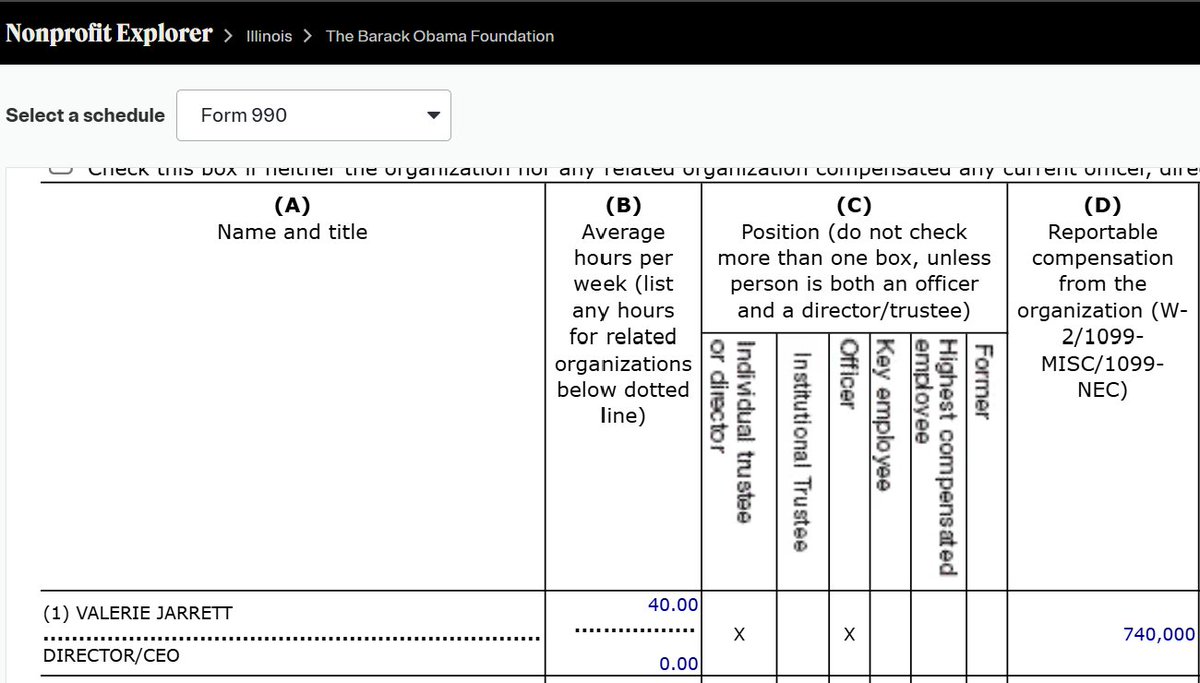Click the 'Former' vertical column label
This screenshot has width=1200, height=683.
click(985, 381)
